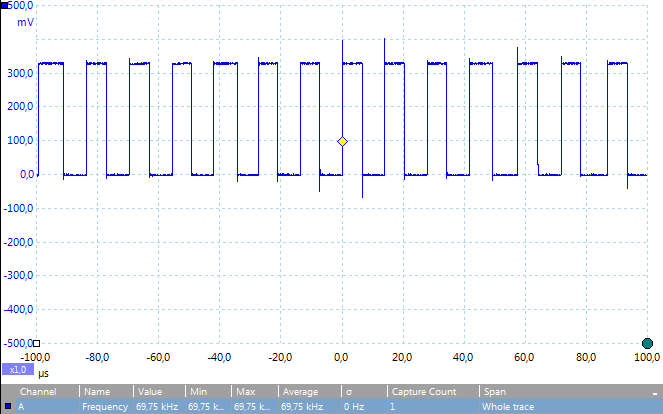
Task: Select the σ column header
Action: pyautogui.click(x=349, y=392)
